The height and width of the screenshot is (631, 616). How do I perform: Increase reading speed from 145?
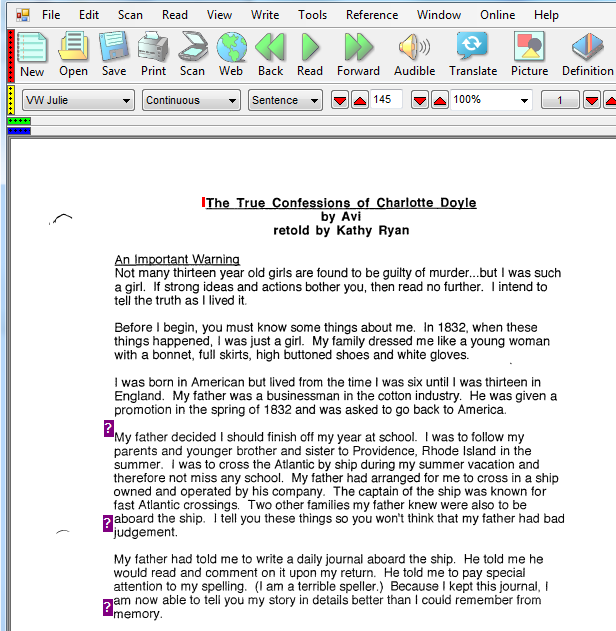pyautogui.click(x=360, y=101)
